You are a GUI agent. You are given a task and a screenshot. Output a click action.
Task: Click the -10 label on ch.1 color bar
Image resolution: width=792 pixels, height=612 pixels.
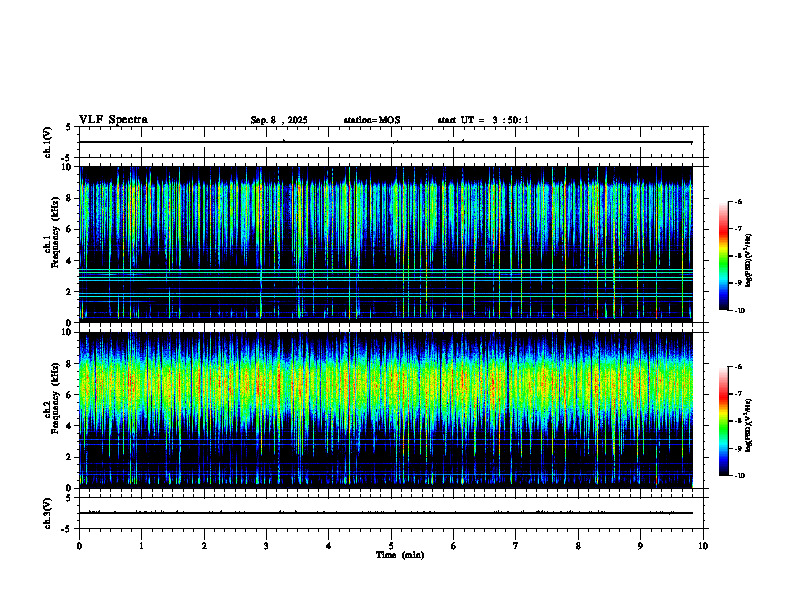739,311
